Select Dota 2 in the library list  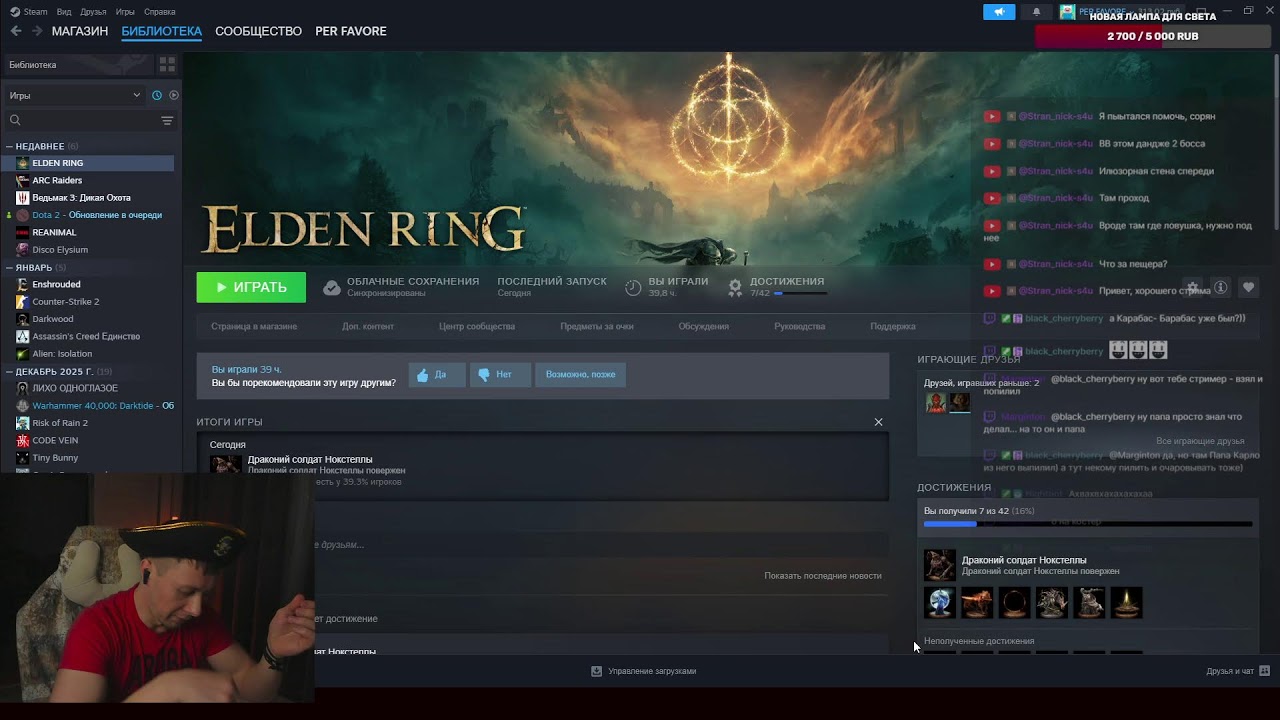click(x=90, y=215)
